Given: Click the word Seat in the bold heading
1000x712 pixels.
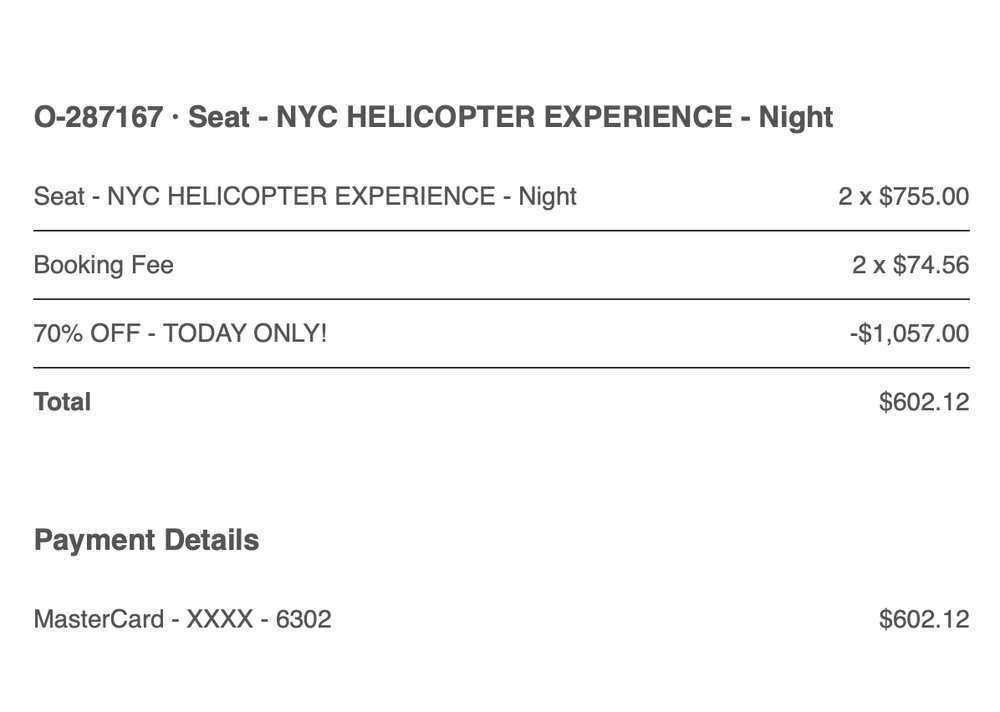Looking at the screenshot, I should pos(219,118).
